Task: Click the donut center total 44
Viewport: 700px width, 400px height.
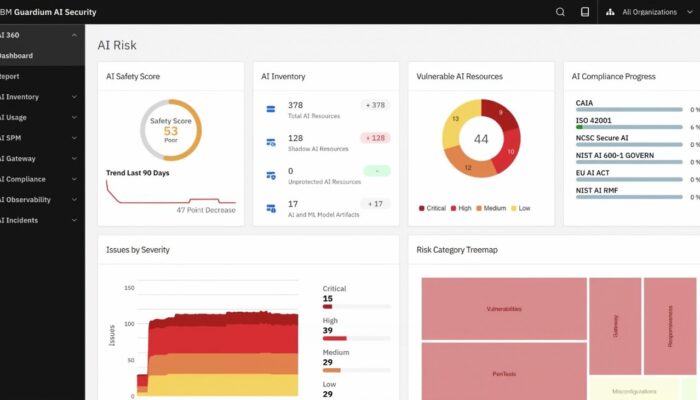Action: tap(481, 139)
